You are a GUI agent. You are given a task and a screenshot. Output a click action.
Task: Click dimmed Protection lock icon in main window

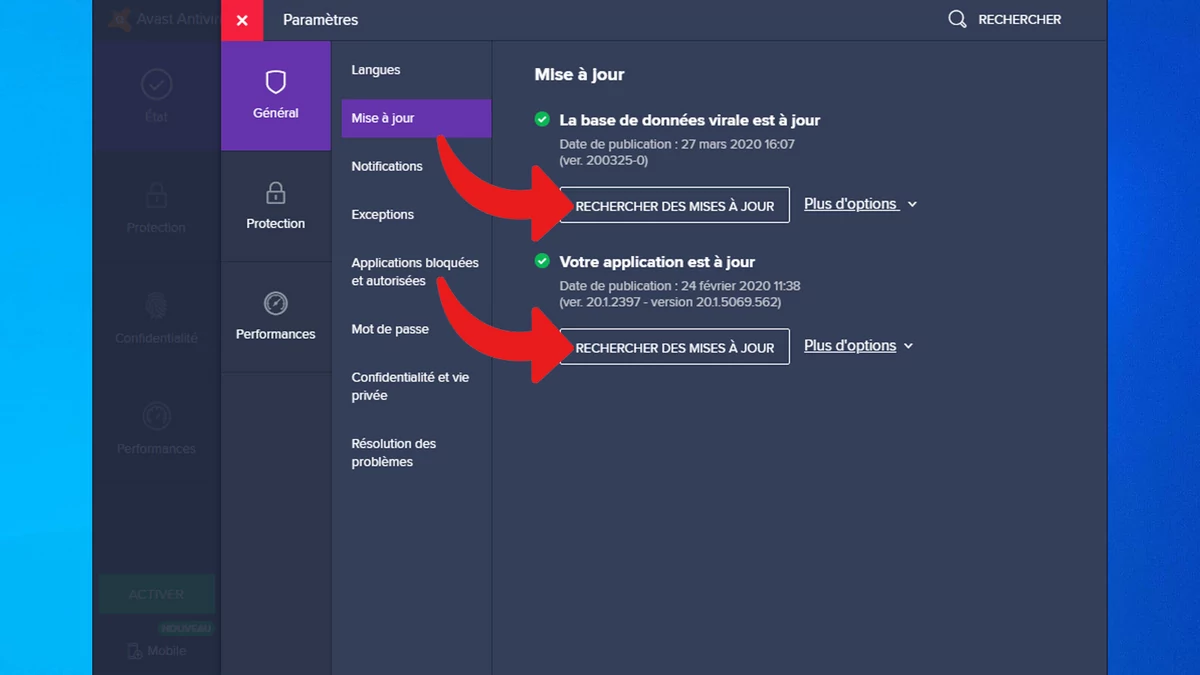(156, 194)
